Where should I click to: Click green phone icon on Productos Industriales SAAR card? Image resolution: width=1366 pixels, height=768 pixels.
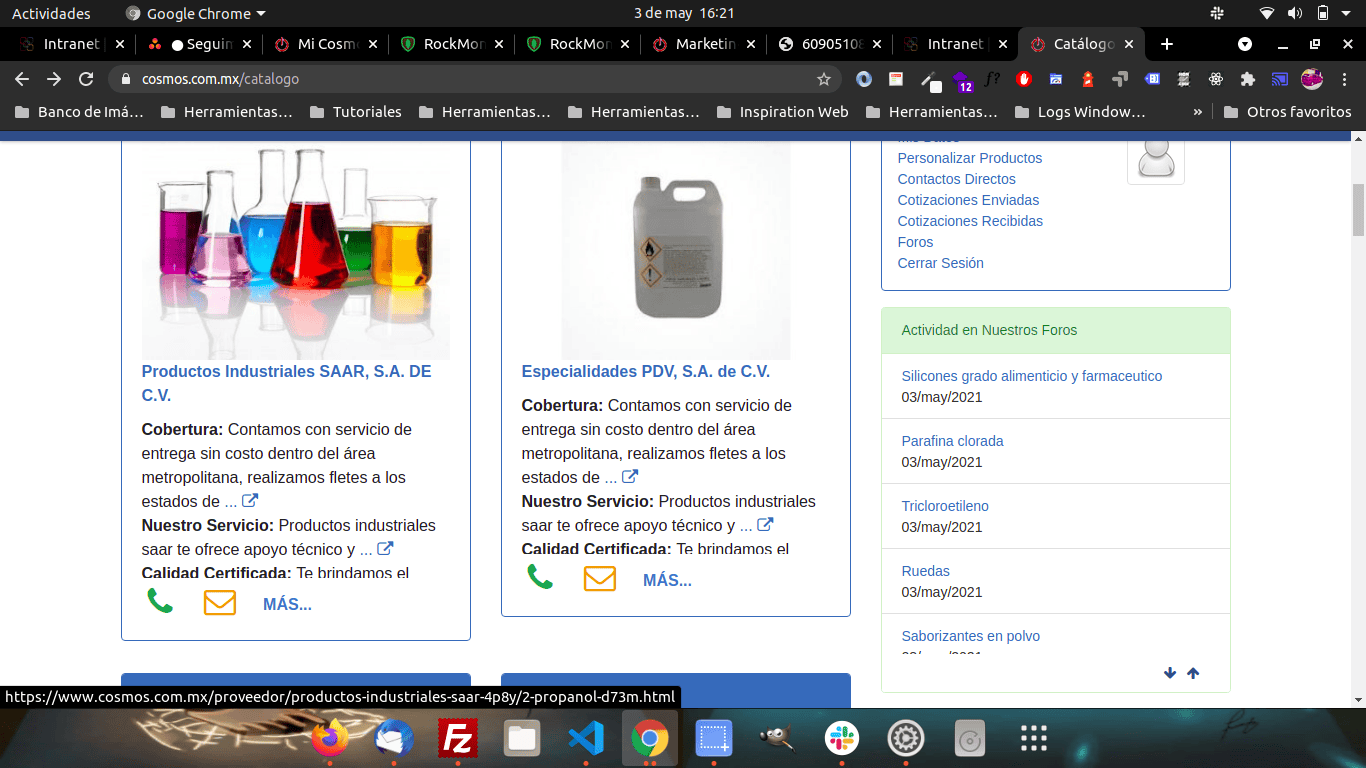pyautogui.click(x=160, y=601)
